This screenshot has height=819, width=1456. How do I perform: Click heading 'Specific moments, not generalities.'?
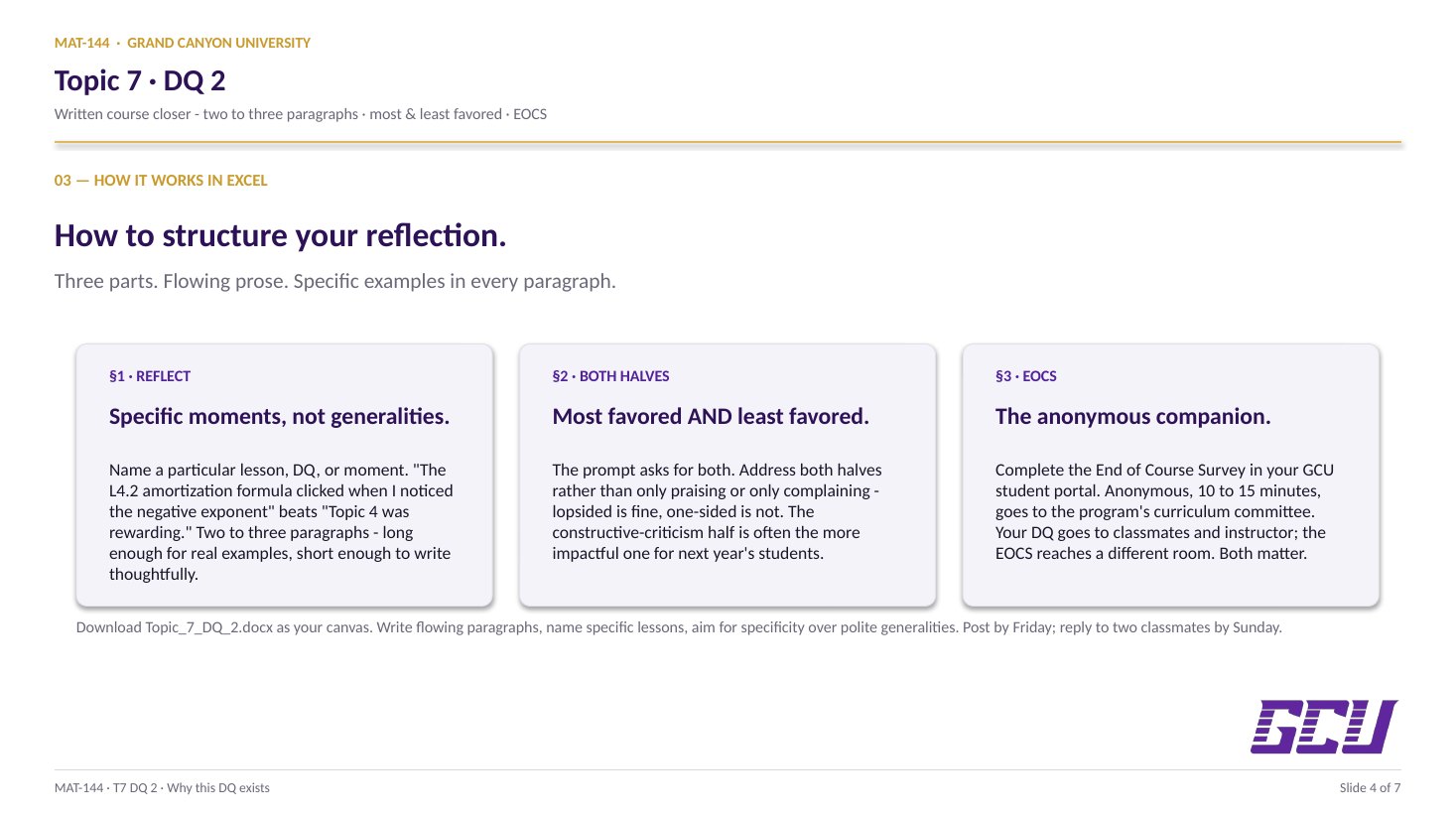[279, 417]
